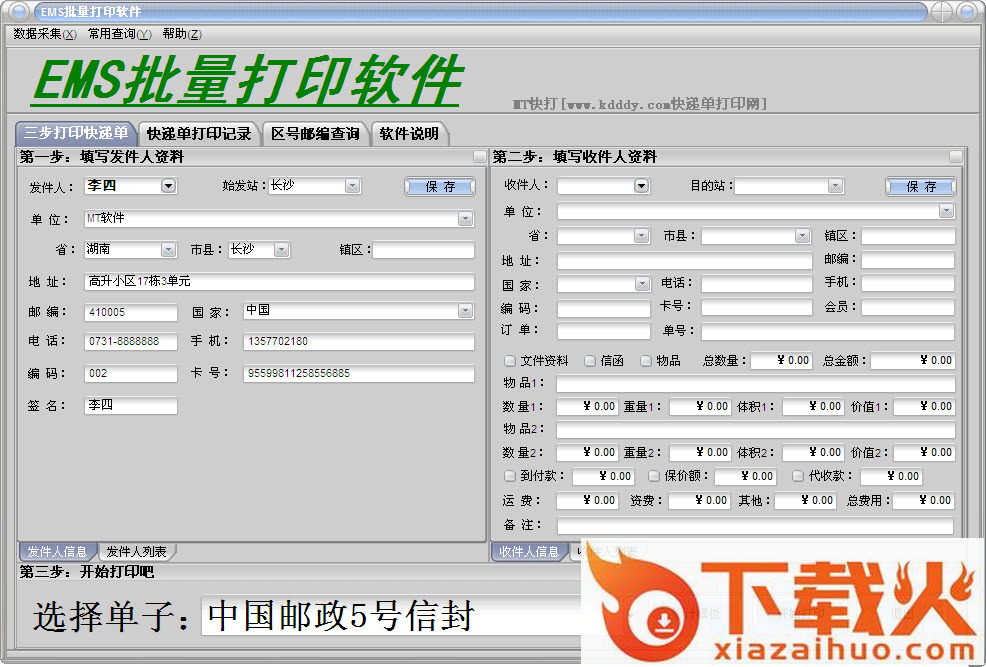Focus the 总费用 amount field

pos(924,500)
